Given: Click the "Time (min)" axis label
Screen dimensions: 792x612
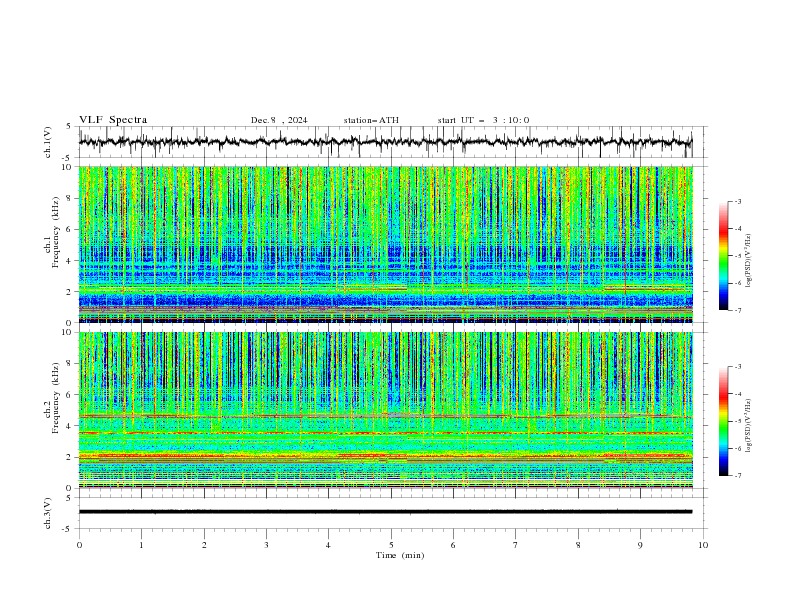Looking at the screenshot, I should pos(400,555).
